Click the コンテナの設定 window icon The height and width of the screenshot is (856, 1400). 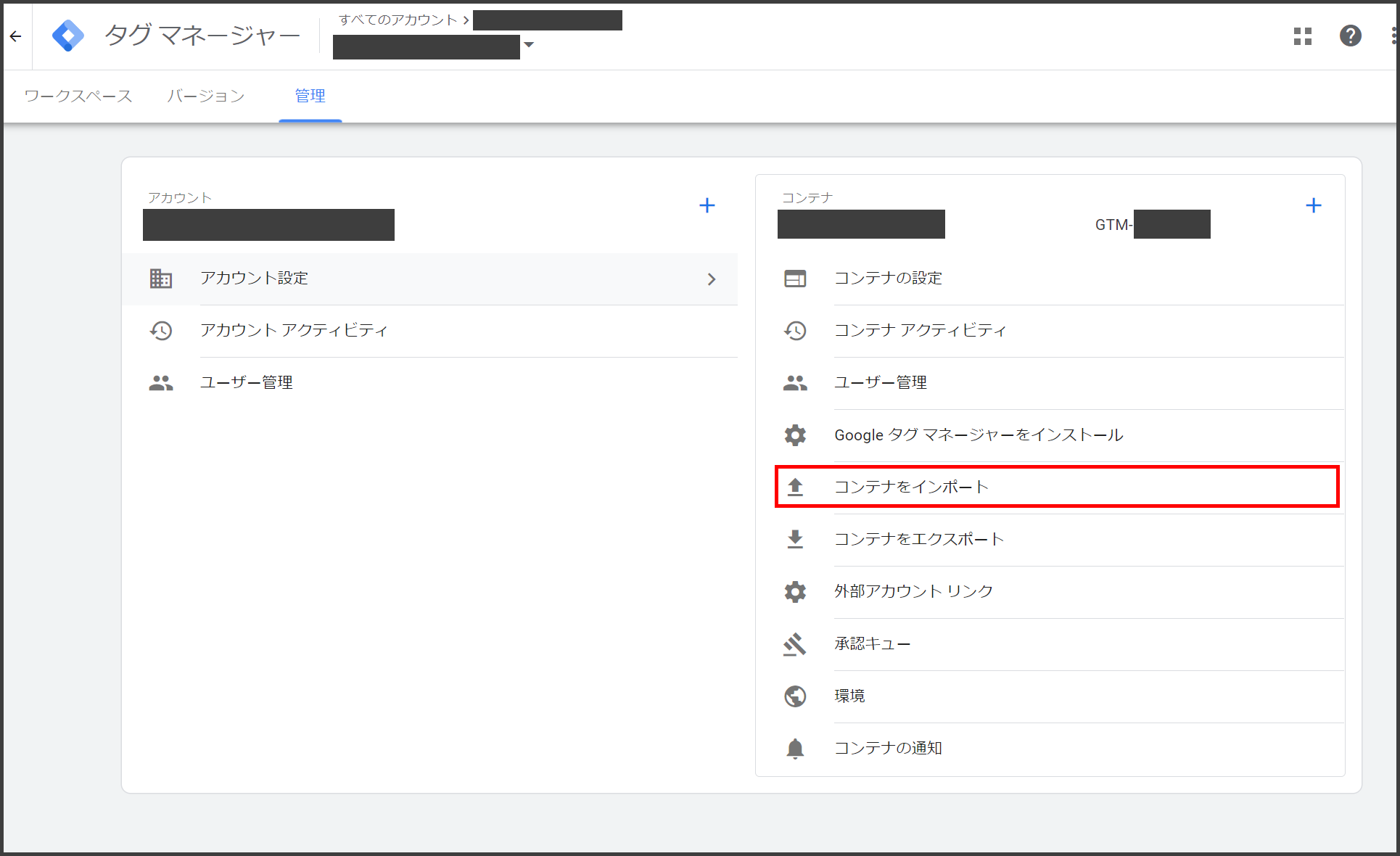[x=795, y=279]
